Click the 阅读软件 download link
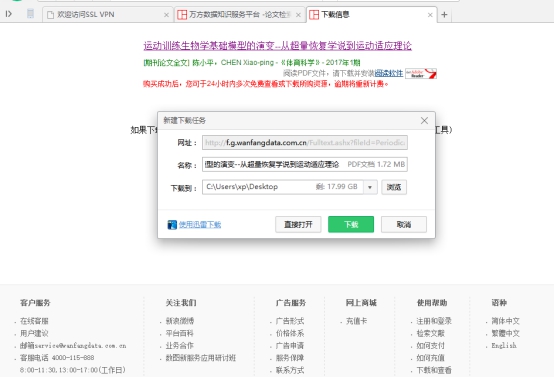 389,73
